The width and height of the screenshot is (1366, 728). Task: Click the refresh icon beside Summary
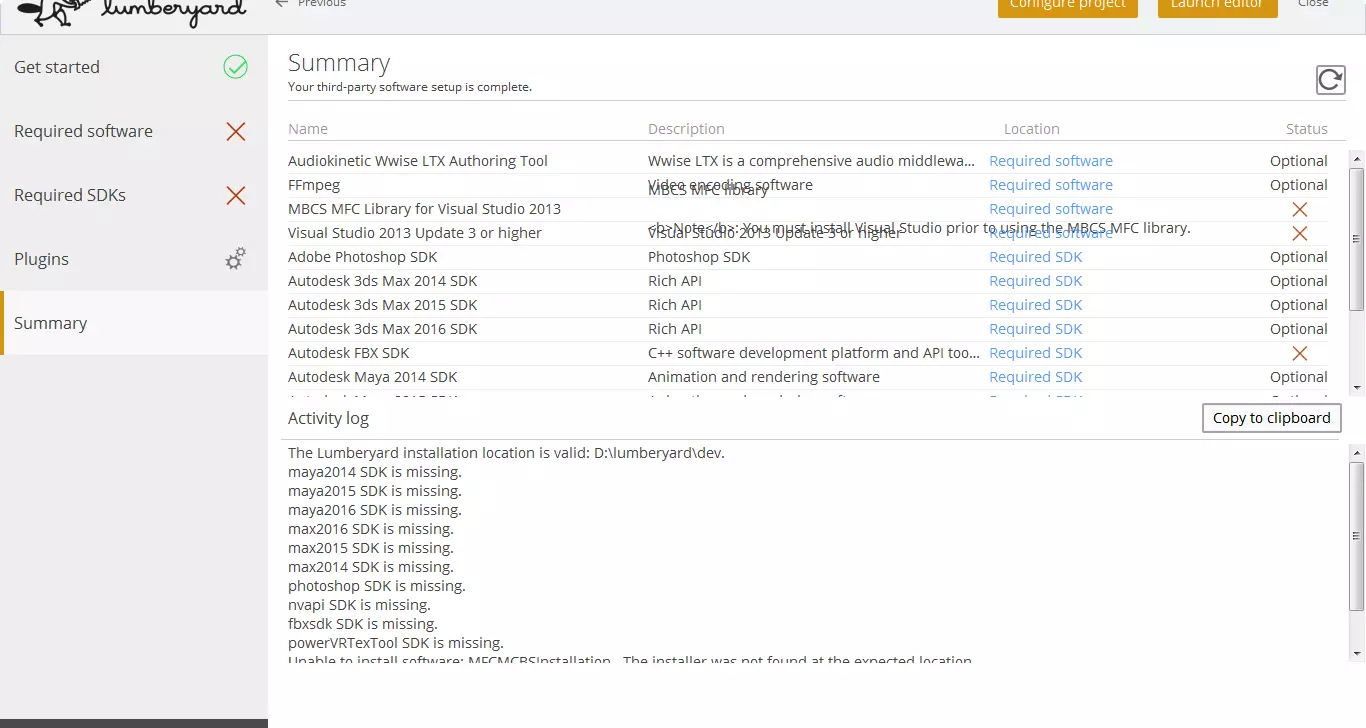[x=1330, y=80]
